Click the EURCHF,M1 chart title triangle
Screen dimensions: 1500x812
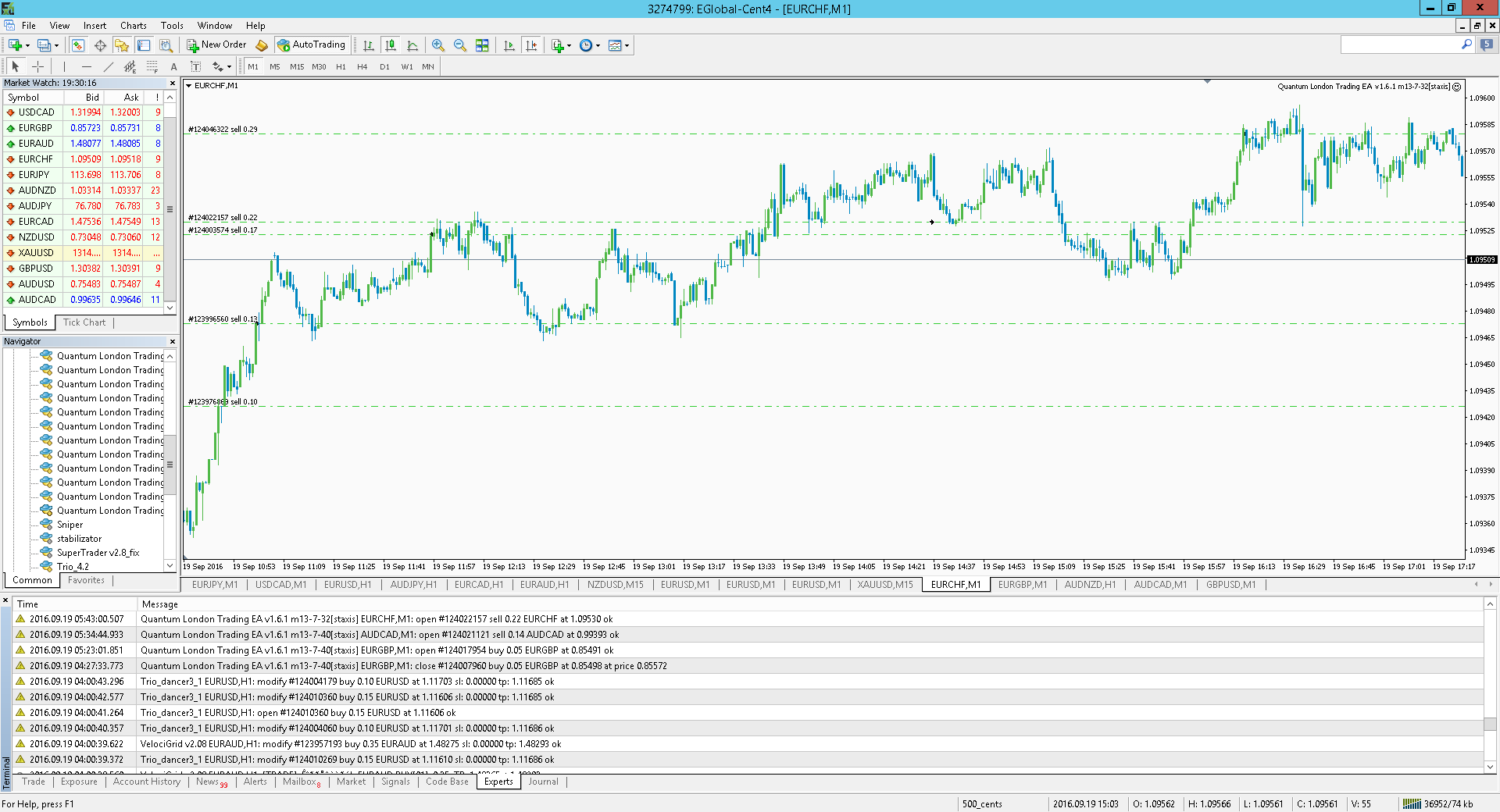(188, 86)
